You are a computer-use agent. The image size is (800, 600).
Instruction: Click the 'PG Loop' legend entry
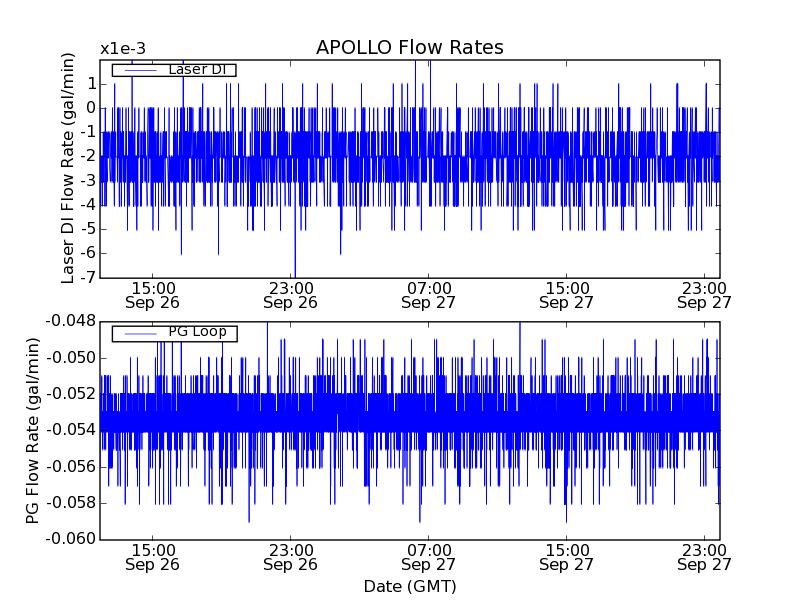174,333
